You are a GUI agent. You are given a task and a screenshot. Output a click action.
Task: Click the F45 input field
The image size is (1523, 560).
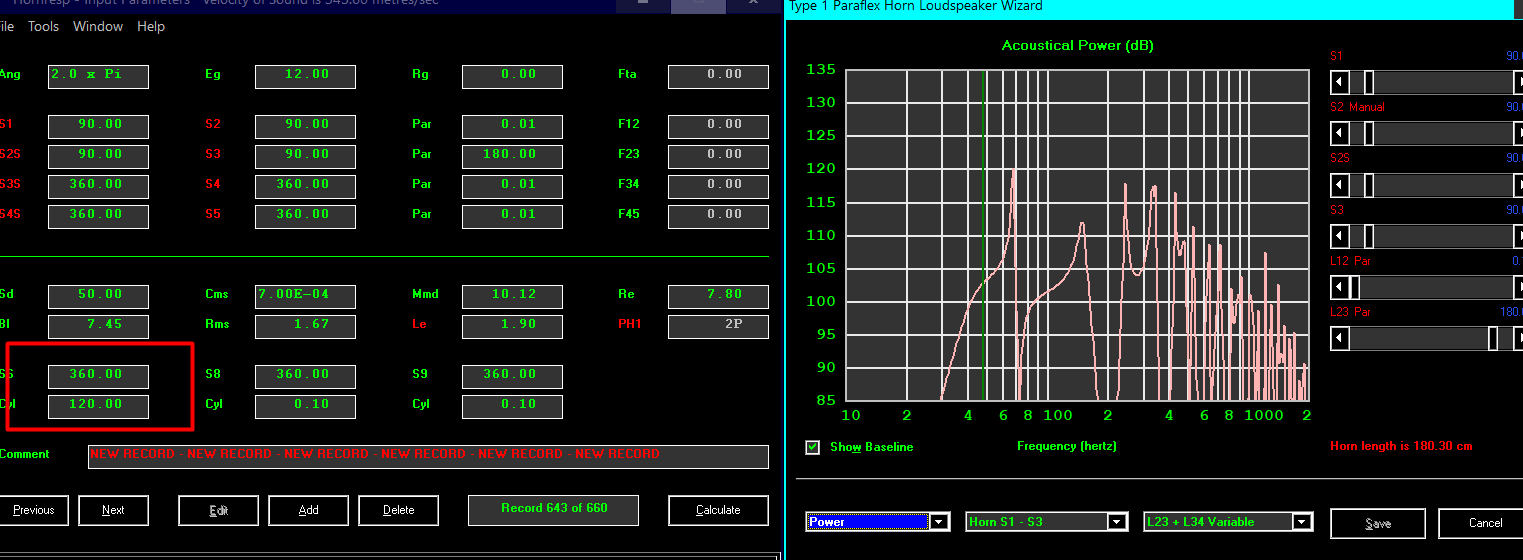pos(718,216)
